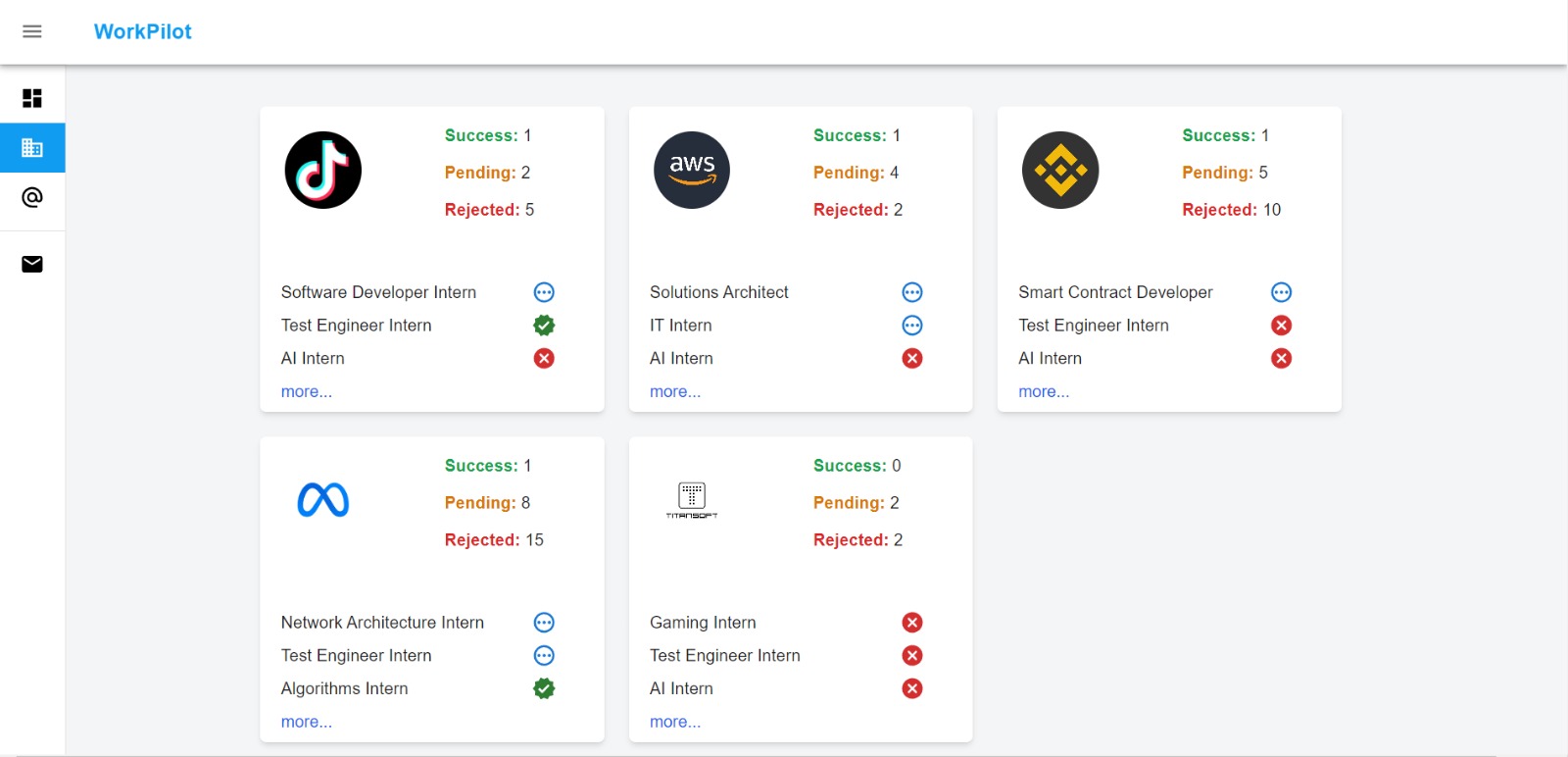
Task: Click rejected icon for AWS AI Intern
Action: (x=912, y=358)
